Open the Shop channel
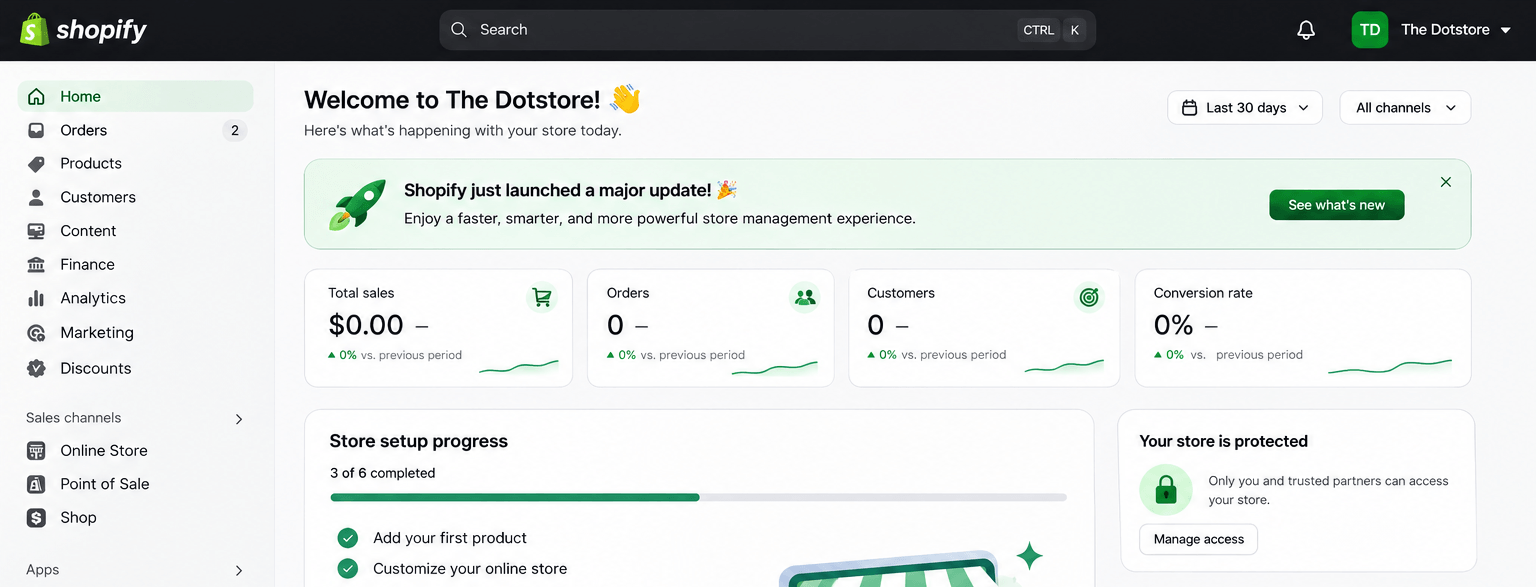The image size is (1536, 587). pos(136,518)
